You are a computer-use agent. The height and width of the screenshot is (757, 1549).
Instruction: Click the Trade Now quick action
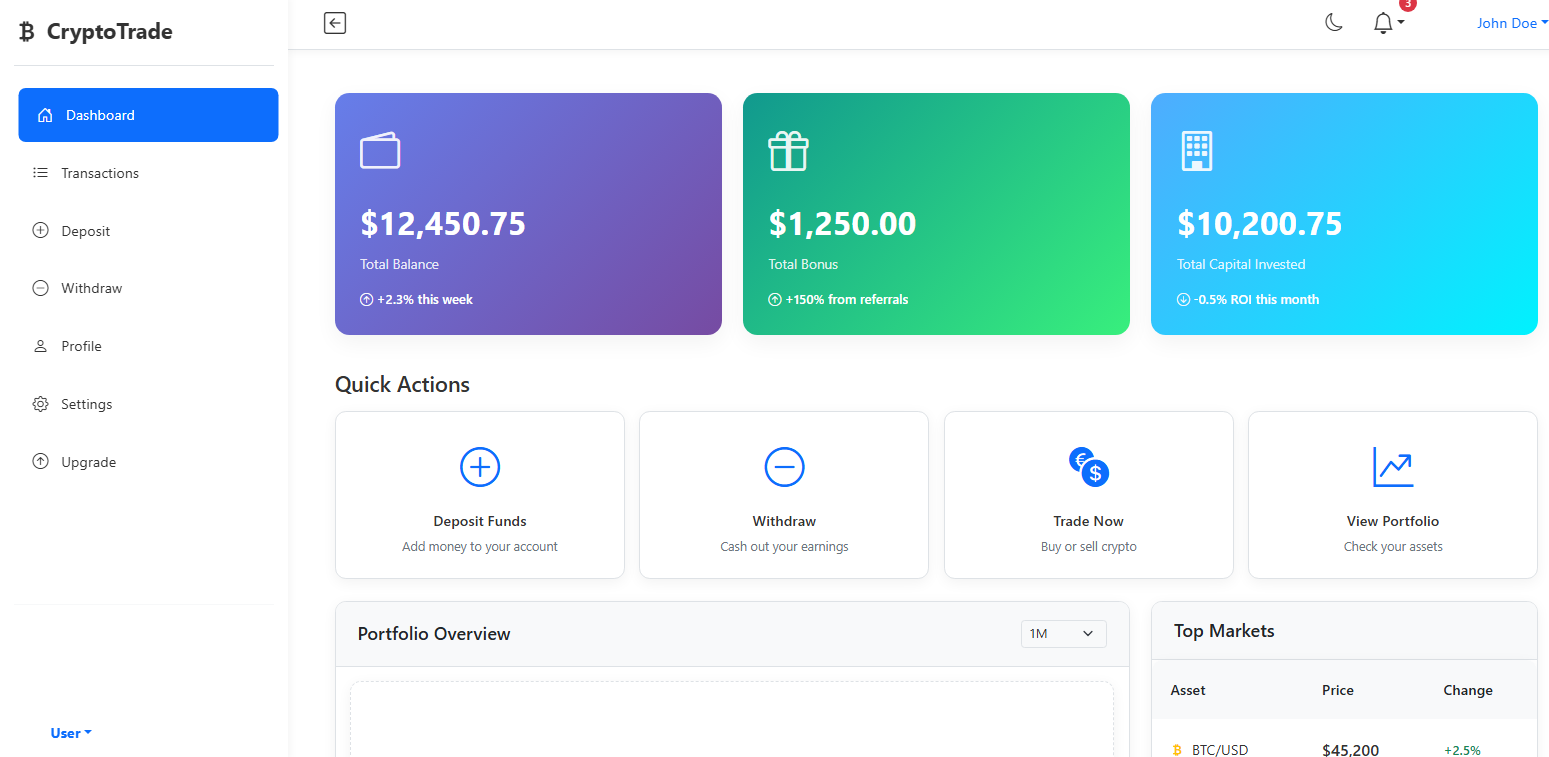coord(1088,494)
